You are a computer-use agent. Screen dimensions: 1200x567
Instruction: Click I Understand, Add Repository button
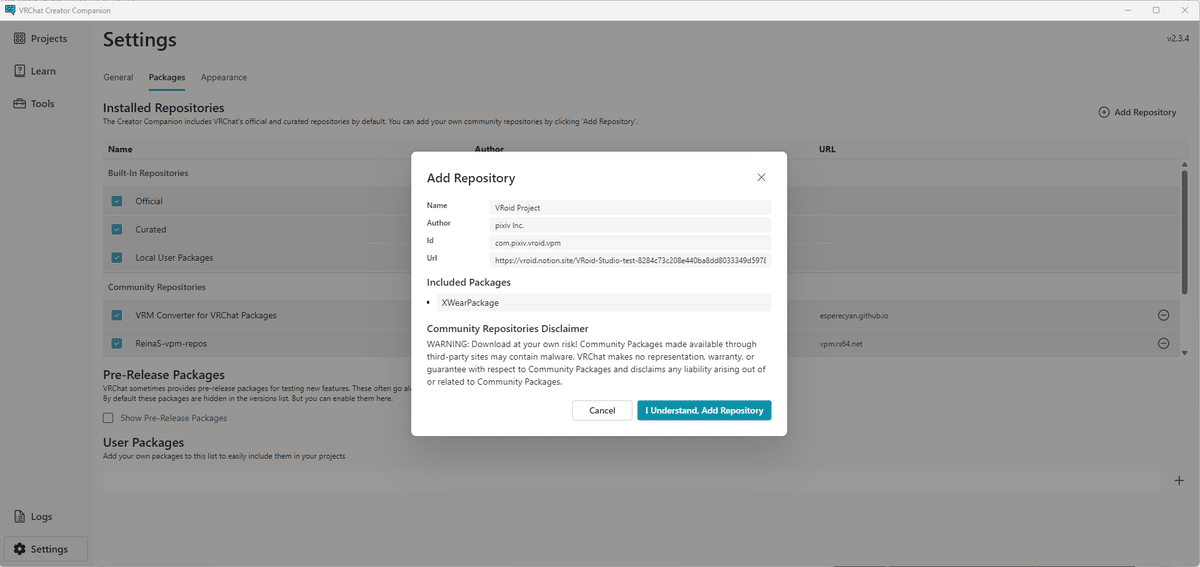click(704, 410)
